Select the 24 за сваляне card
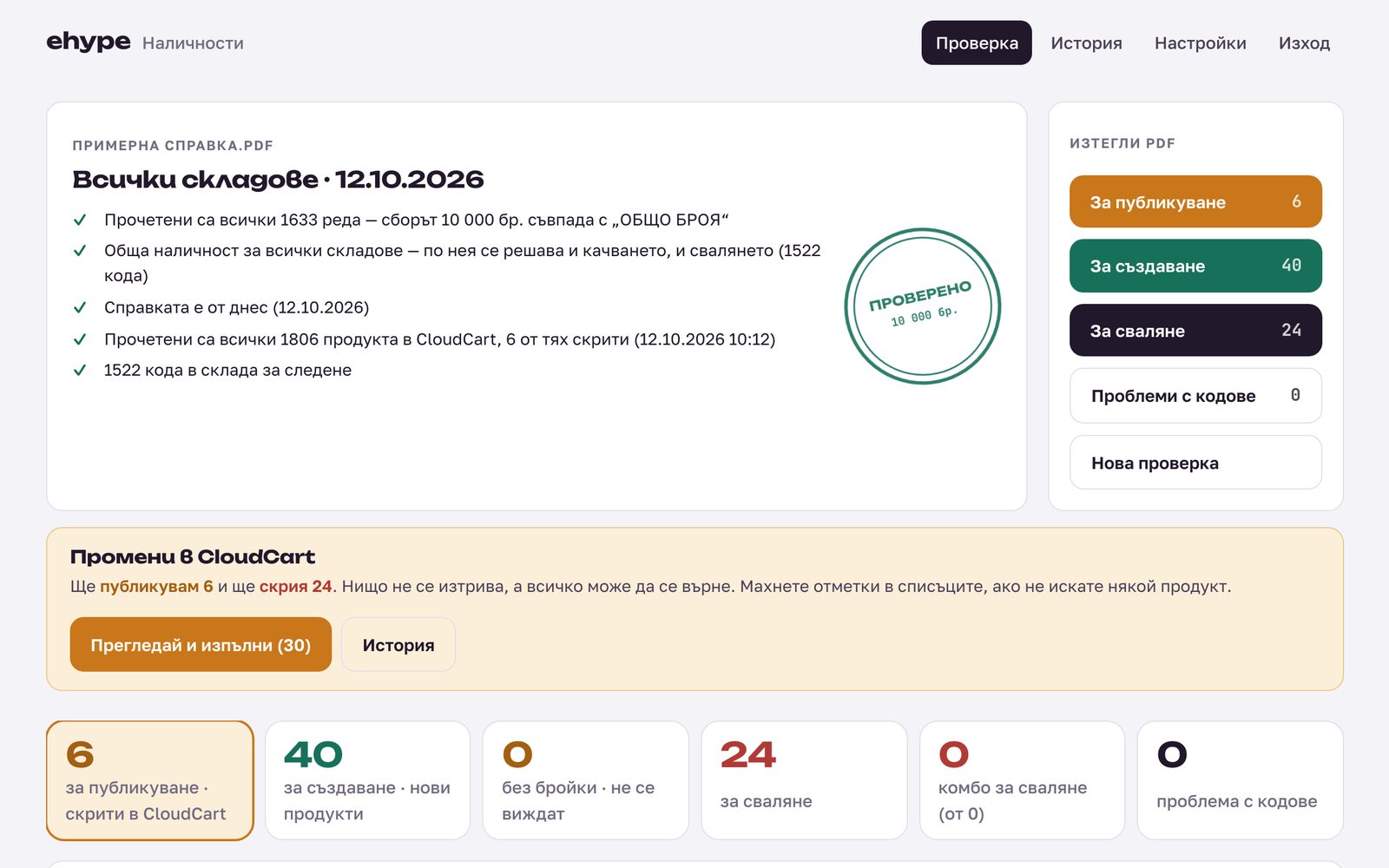 [804, 780]
